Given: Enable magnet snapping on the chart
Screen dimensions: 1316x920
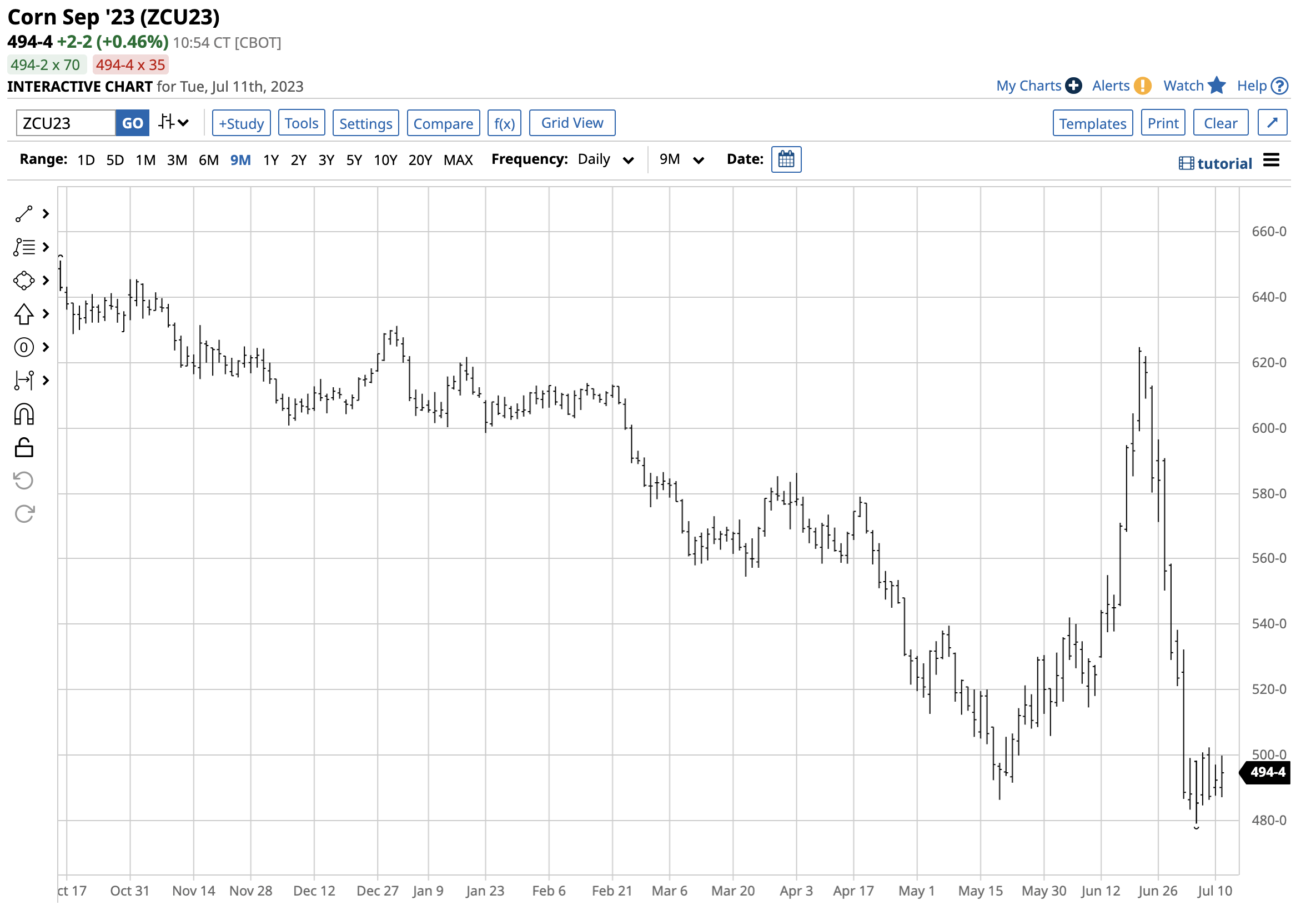Looking at the screenshot, I should coord(23,414).
